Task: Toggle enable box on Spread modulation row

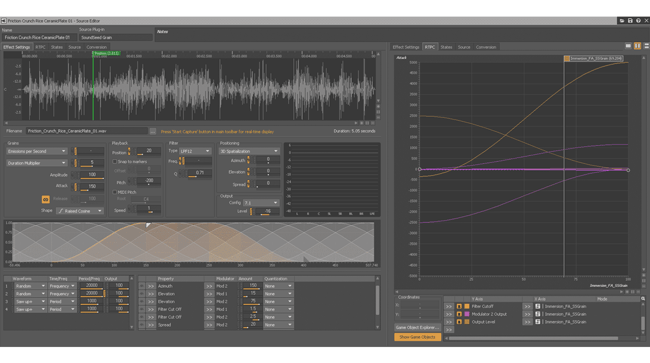Action: [x=142, y=325]
